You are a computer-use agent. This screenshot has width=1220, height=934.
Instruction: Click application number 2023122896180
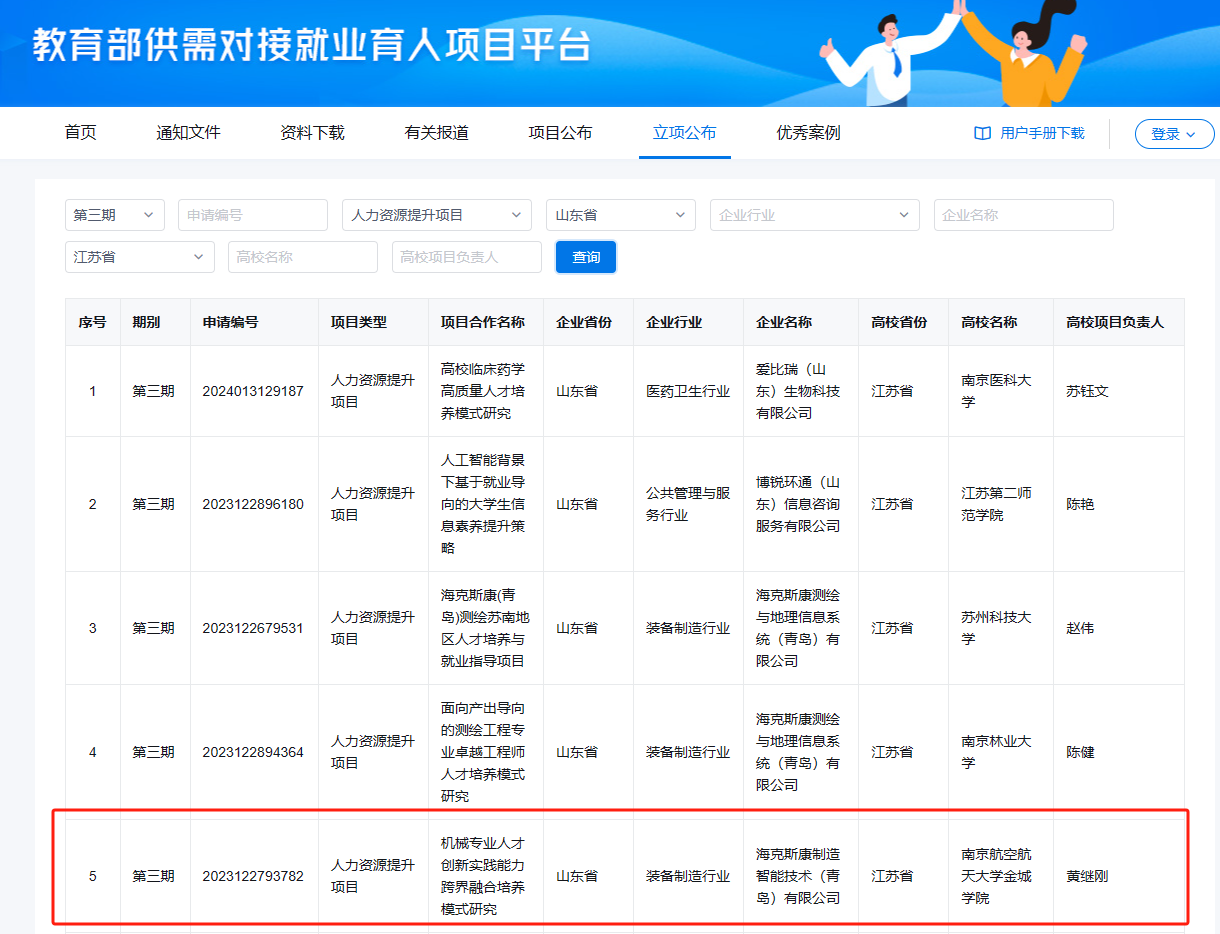(253, 504)
